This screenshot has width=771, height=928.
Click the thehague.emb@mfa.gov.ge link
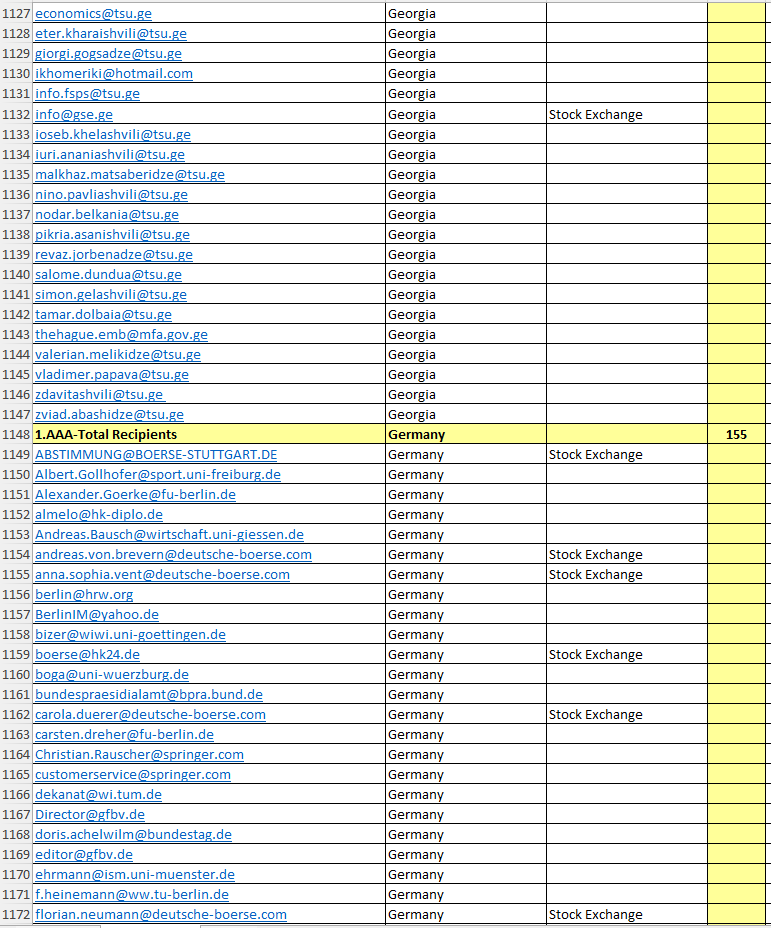[x=121, y=334]
